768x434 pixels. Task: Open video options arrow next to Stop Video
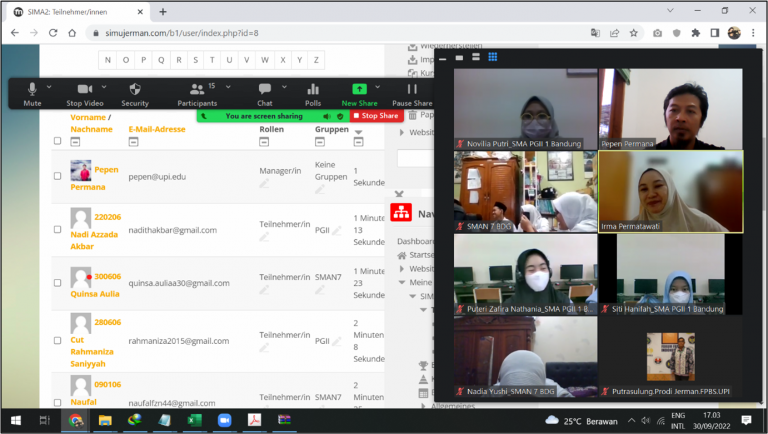click(104, 87)
